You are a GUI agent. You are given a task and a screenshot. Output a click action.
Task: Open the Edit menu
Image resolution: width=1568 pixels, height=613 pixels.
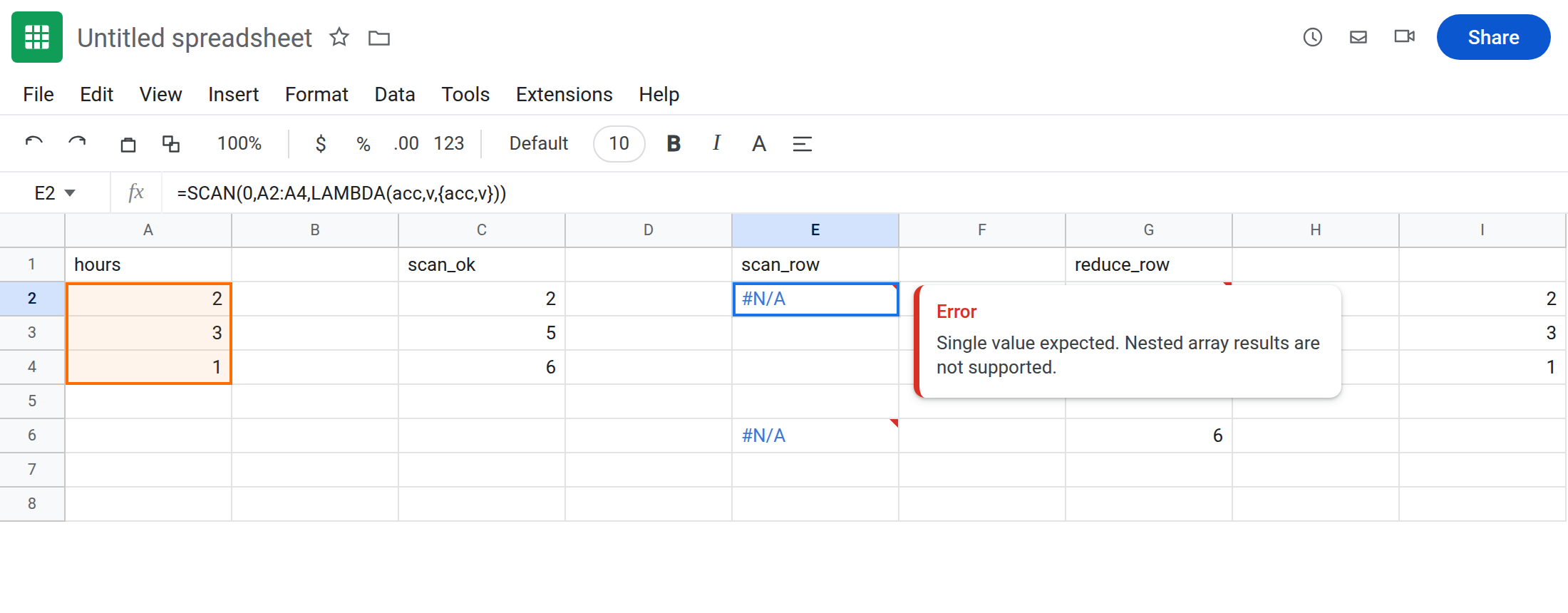(x=96, y=94)
